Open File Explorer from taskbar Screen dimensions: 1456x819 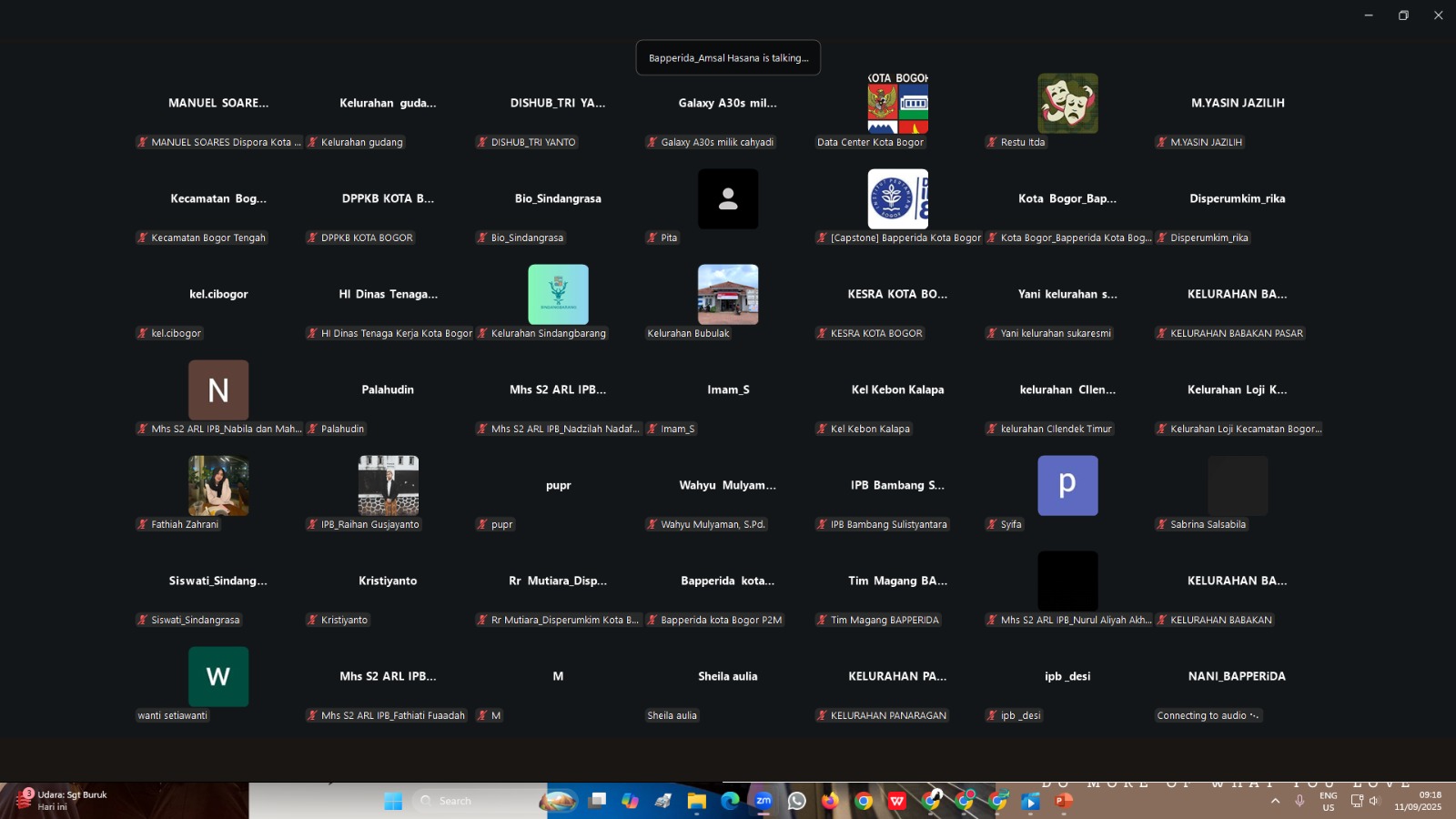click(696, 801)
